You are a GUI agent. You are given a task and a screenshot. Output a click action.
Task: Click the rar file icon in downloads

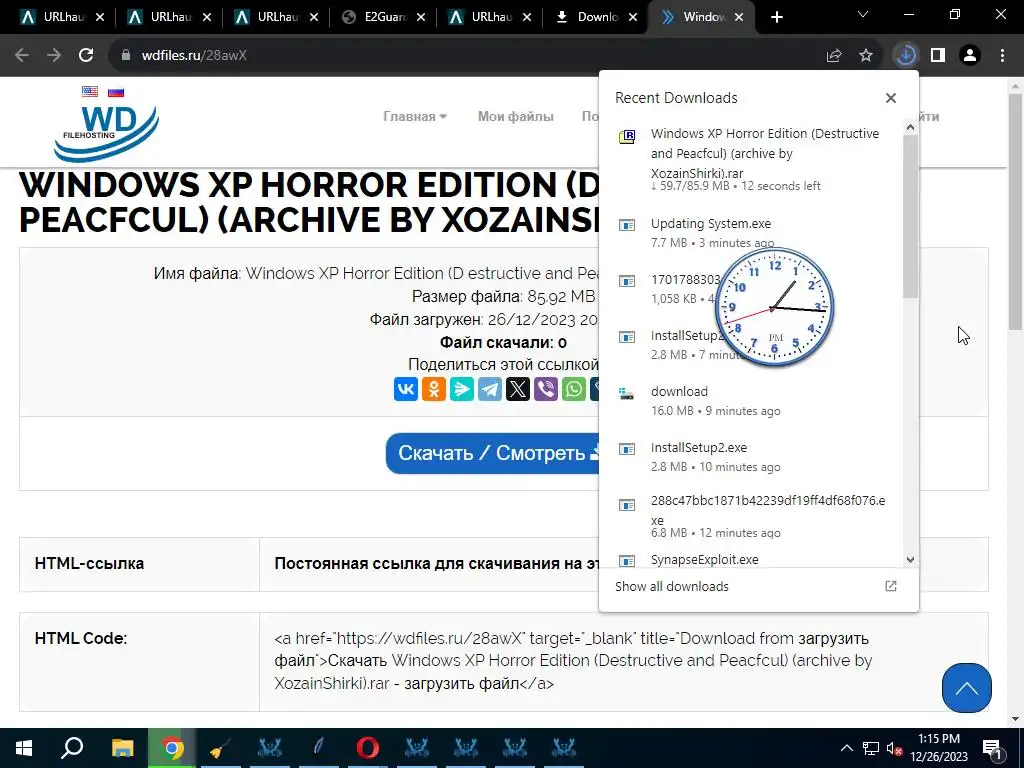627,136
